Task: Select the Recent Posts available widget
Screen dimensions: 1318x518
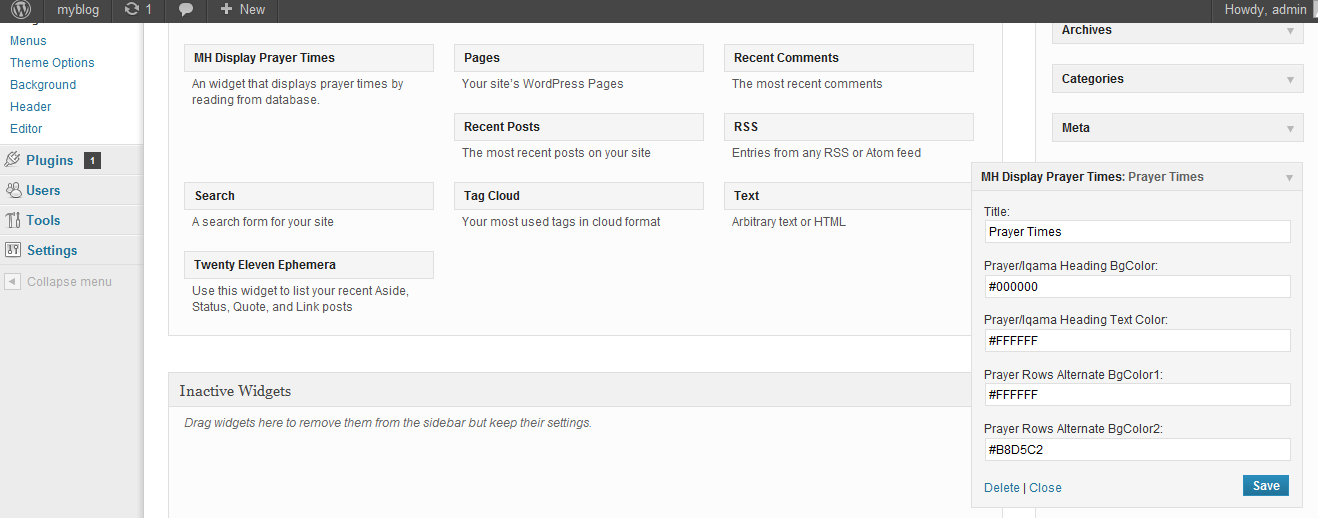Action: (579, 127)
